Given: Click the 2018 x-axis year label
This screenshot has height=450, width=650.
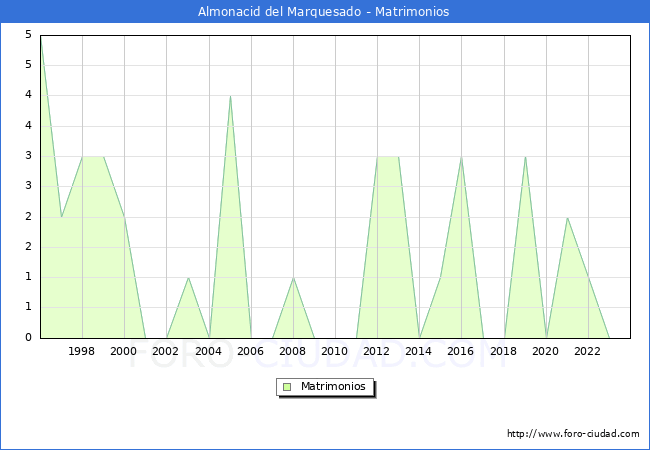Looking at the screenshot, I should [x=503, y=351].
